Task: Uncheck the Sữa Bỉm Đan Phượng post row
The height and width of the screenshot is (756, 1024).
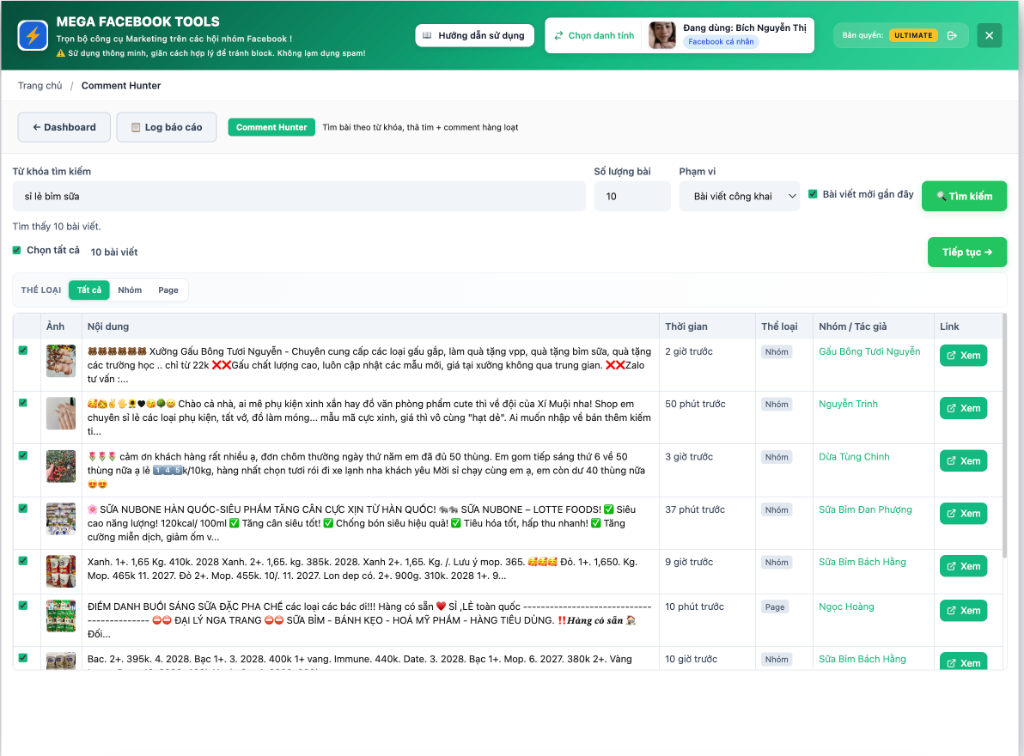Action: 23,509
